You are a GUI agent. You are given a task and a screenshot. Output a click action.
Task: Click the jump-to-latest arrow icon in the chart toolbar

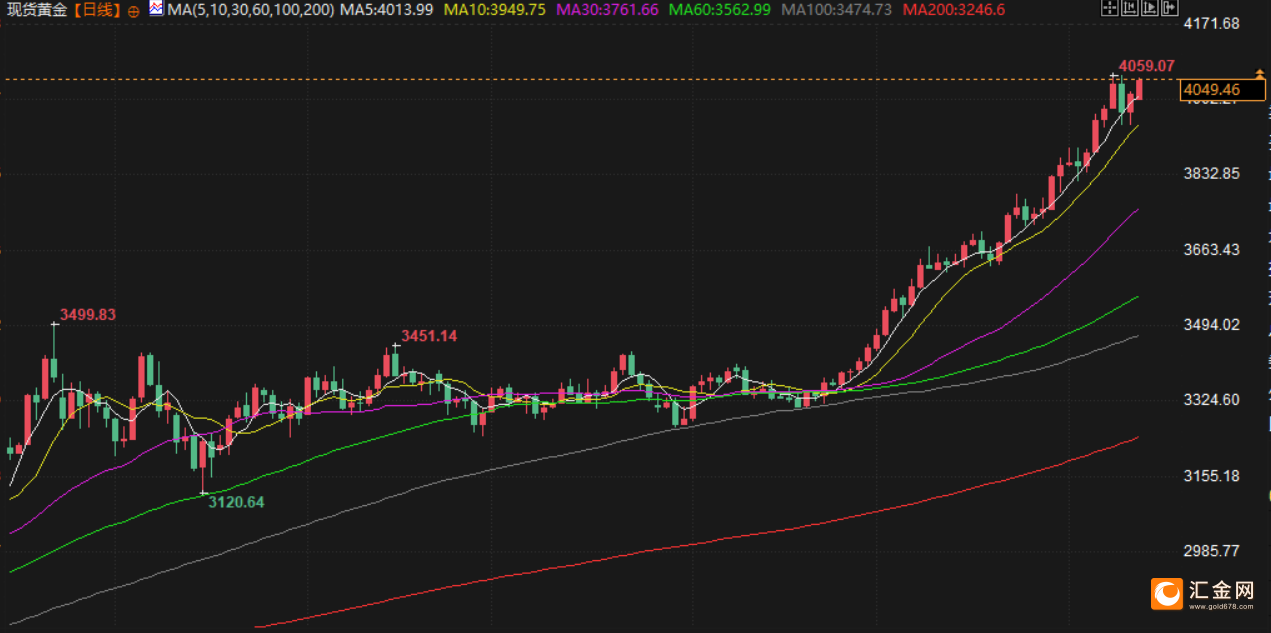coord(1170,7)
